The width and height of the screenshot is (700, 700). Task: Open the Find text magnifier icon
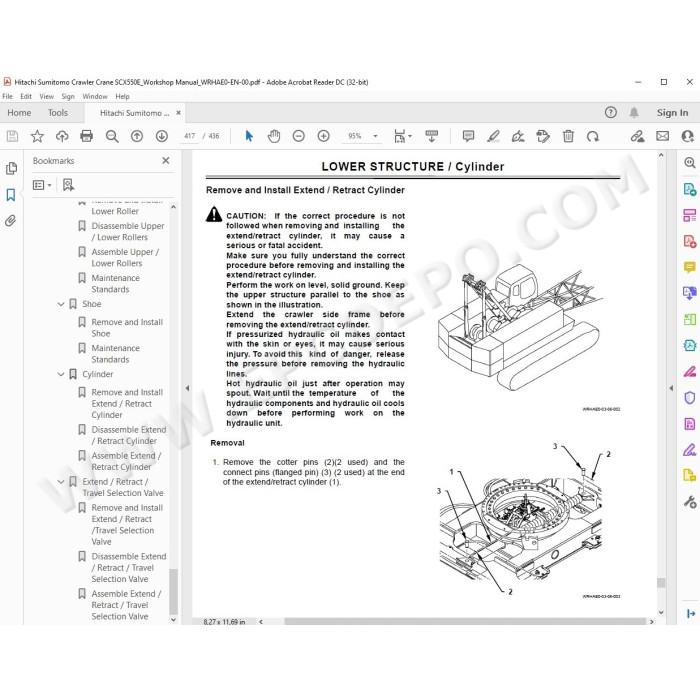pyautogui.click(x=112, y=136)
